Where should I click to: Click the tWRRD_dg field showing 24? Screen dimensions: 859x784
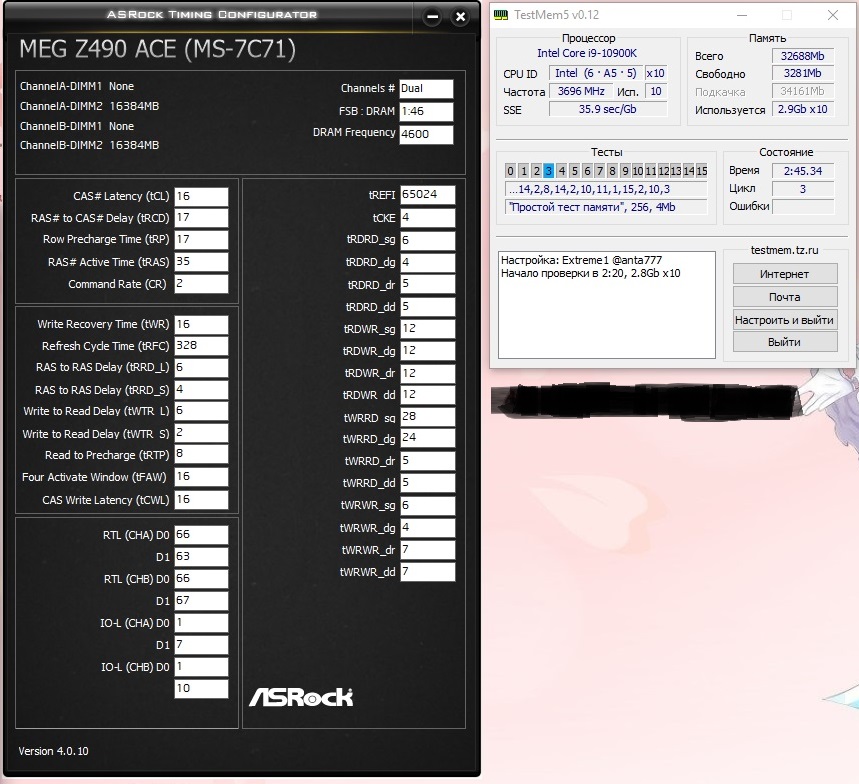click(x=427, y=438)
